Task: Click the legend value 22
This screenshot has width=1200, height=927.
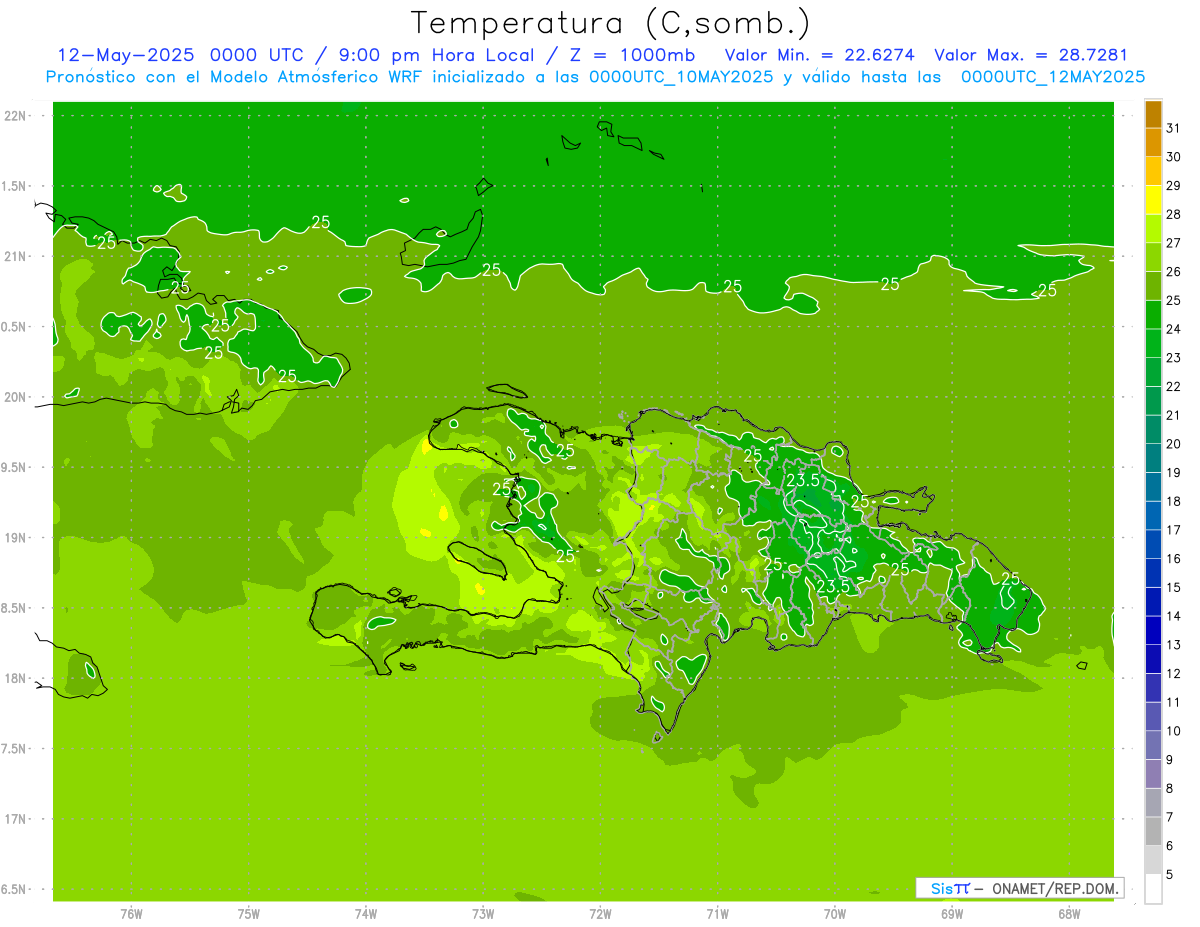Action: coord(1174,386)
